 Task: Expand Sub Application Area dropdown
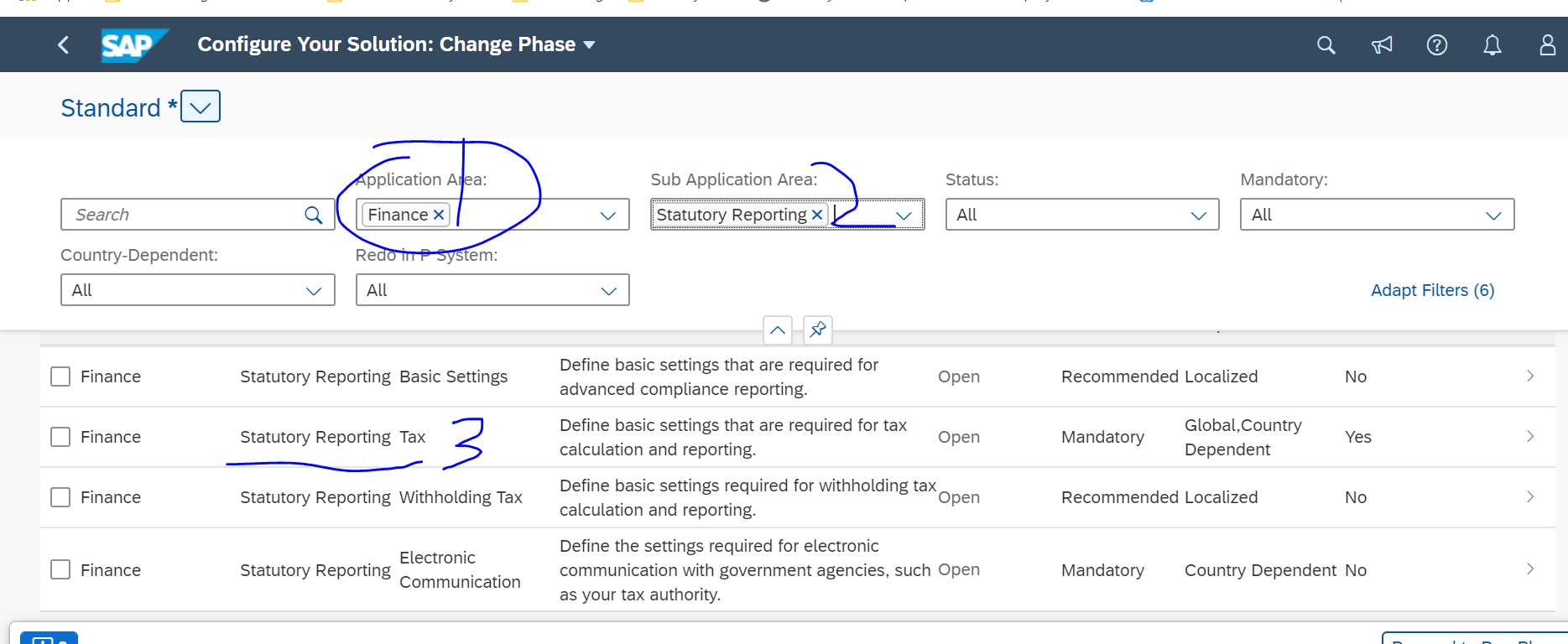(x=904, y=215)
